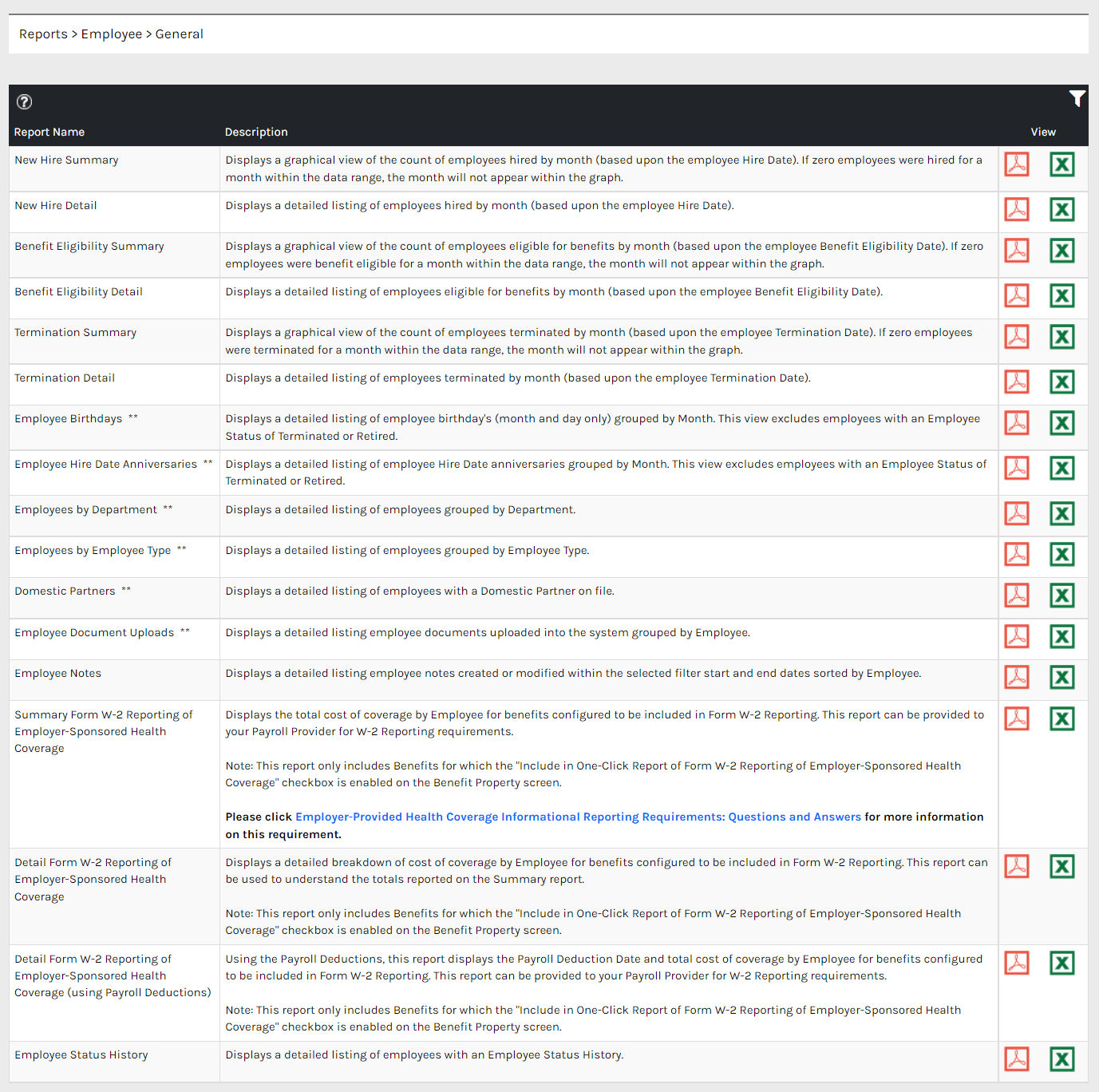This screenshot has width=1099, height=1092.
Task: Click the Employee breadcrumb
Action: pos(111,34)
